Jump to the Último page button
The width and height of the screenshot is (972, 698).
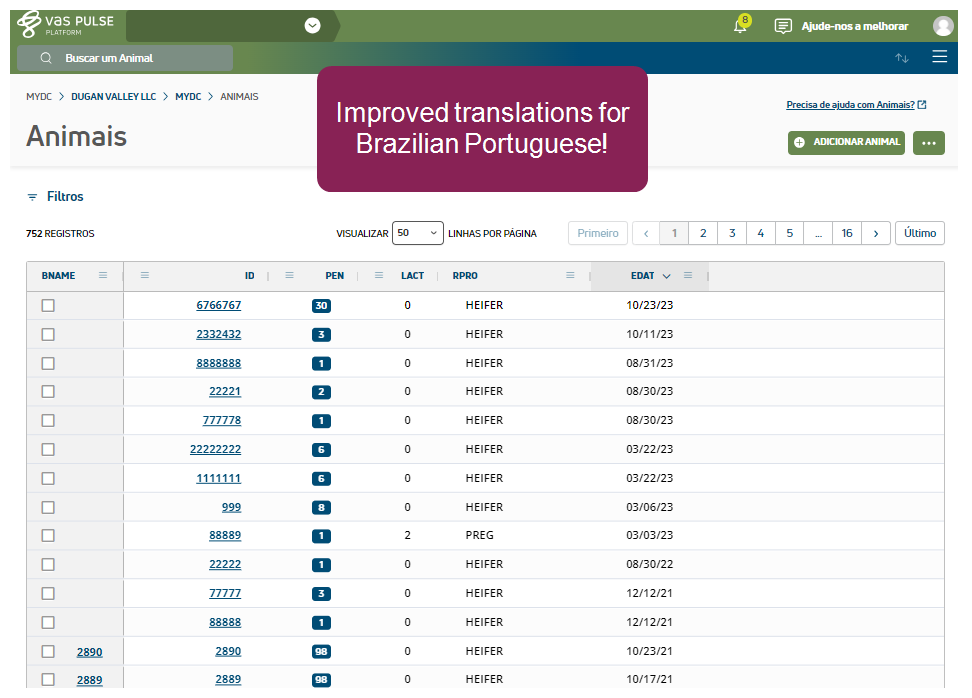pyautogui.click(x=919, y=233)
